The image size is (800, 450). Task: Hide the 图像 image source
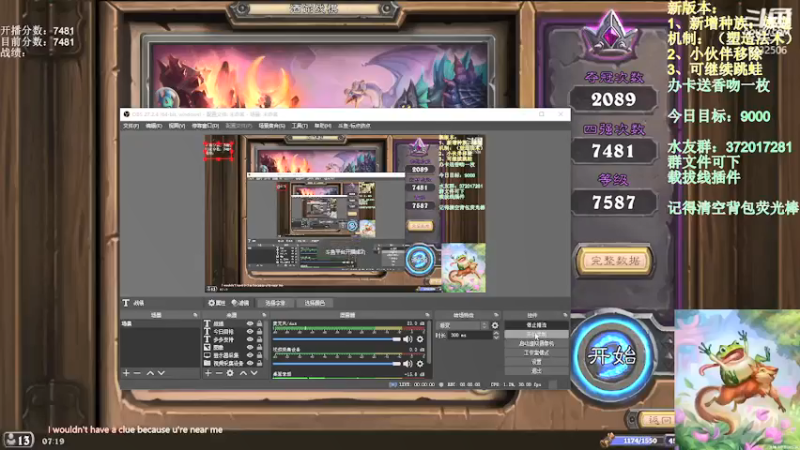point(250,347)
